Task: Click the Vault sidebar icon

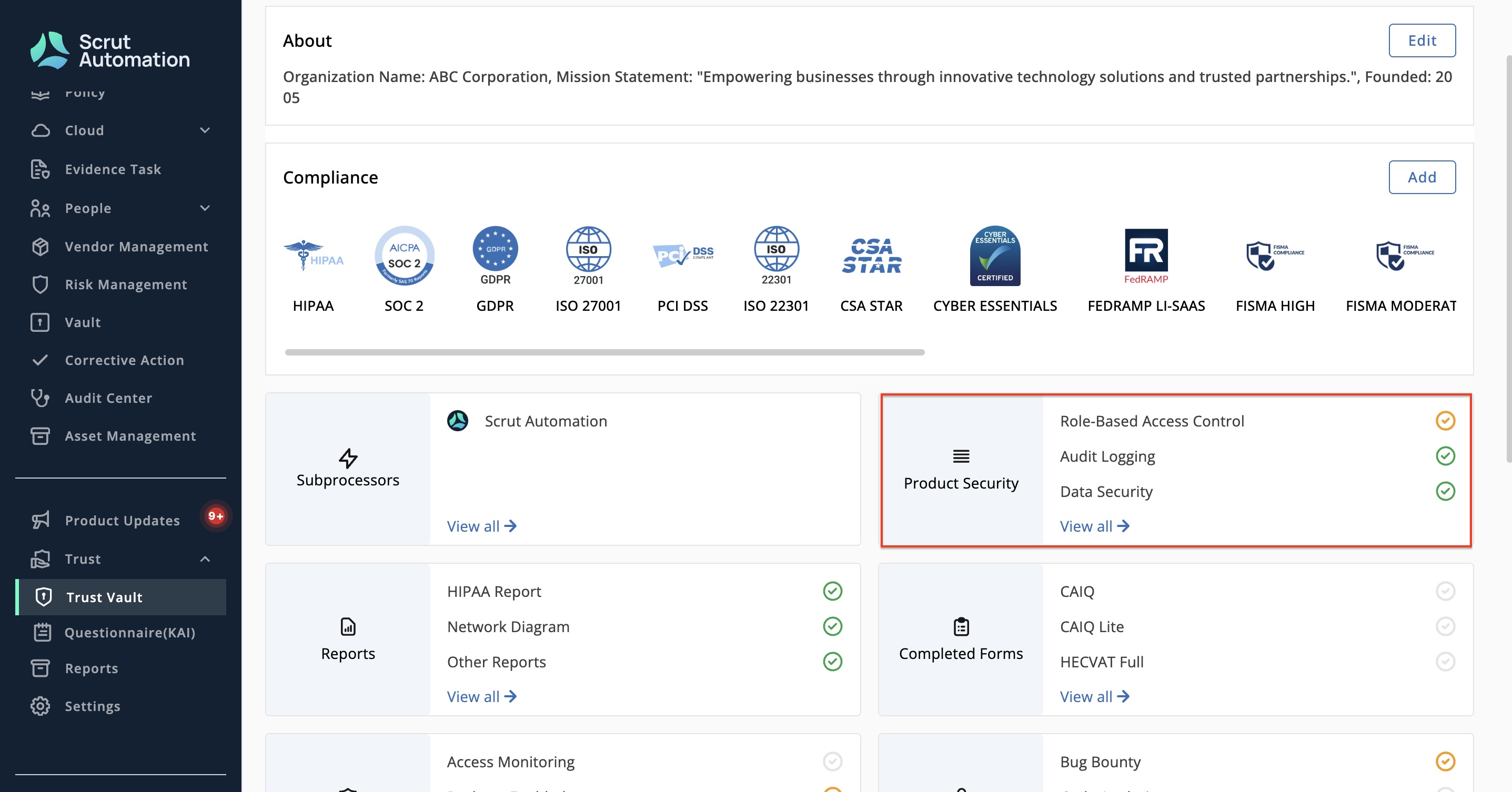Action: [40, 322]
